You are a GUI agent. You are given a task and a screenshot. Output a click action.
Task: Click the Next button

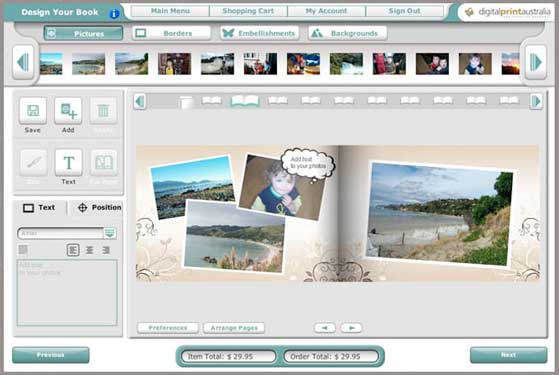508,355
